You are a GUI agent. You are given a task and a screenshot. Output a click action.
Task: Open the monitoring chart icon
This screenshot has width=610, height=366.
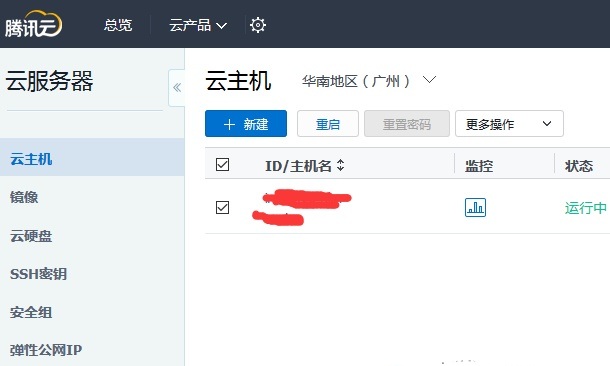[475, 207]
